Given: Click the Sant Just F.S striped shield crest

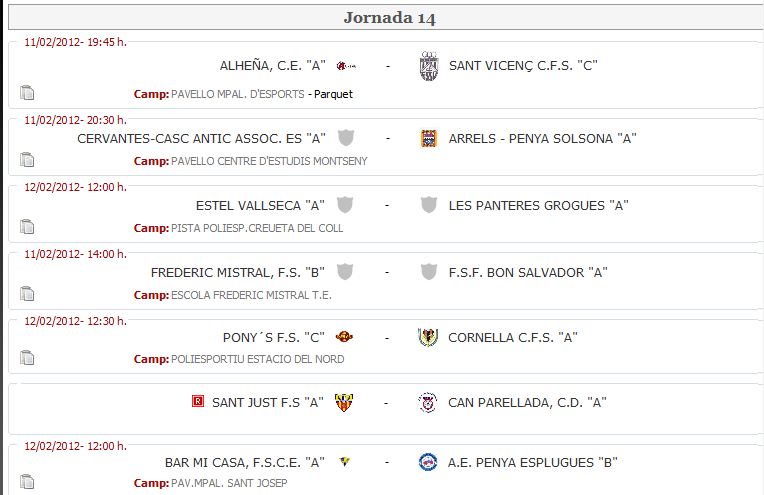Looking at the screenshot, I should click(344, 402).
